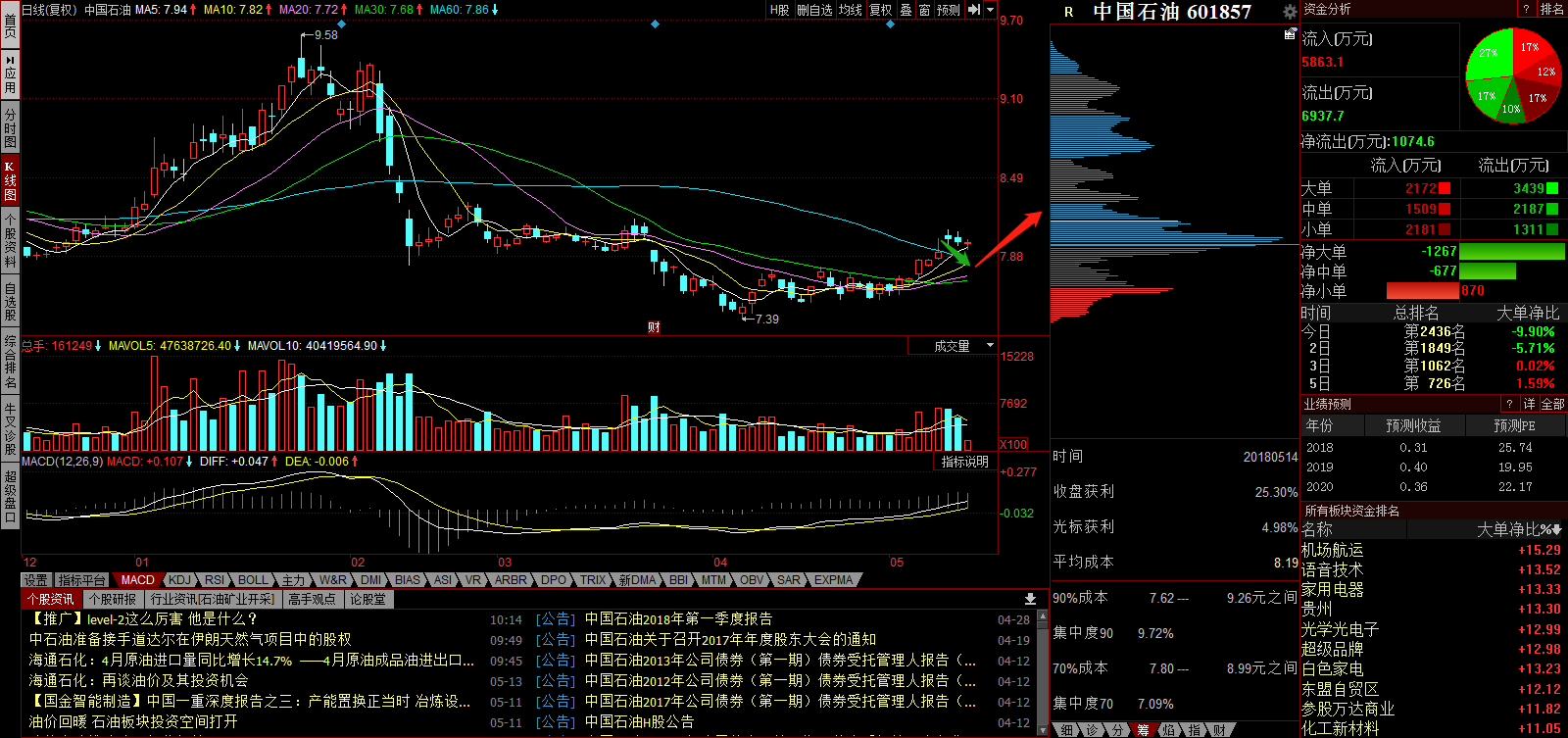Click the 财 marker on the K-line chart

point(654,327)
